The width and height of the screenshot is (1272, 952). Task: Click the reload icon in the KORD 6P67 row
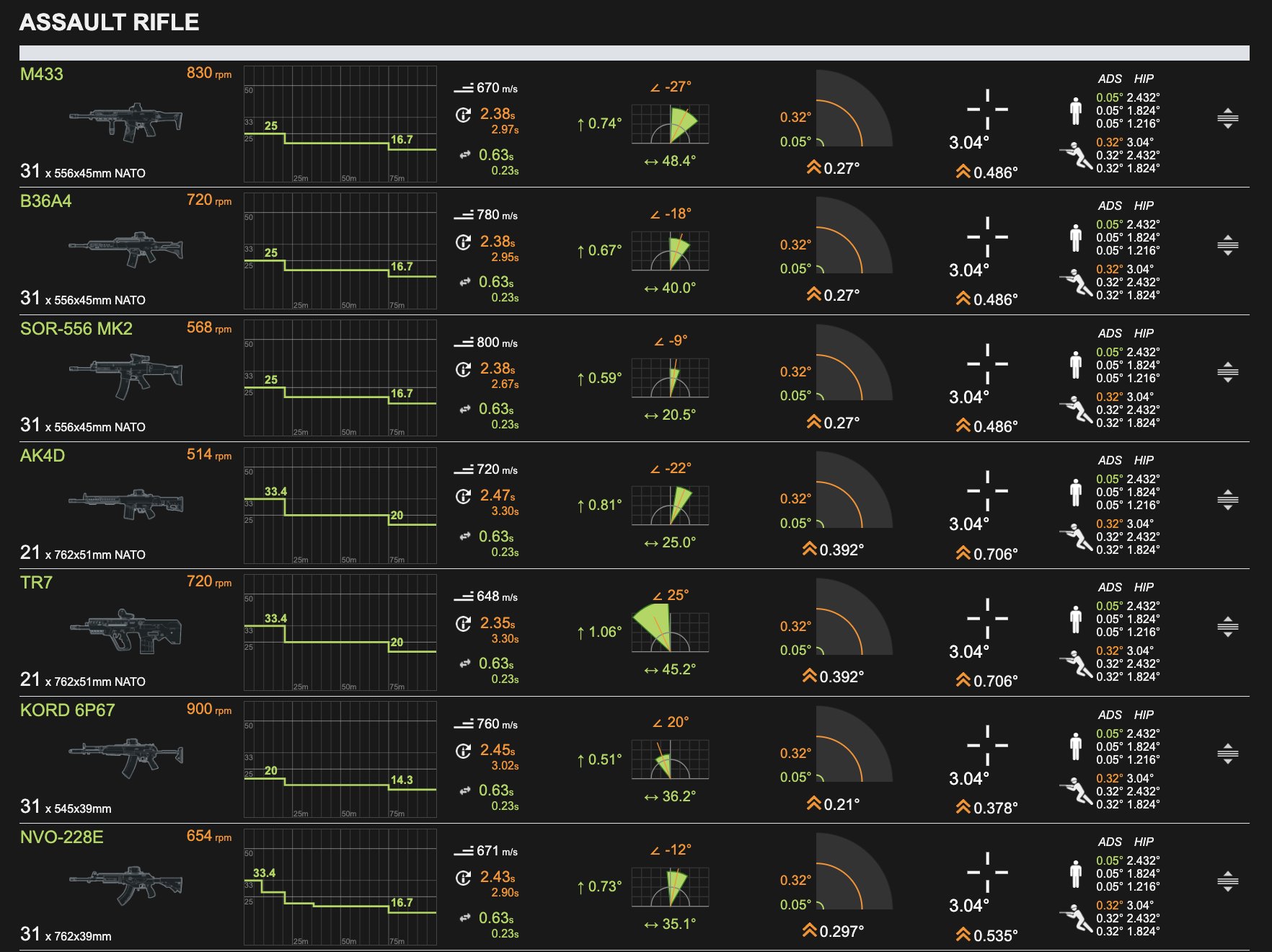click(x=463, y=751)
